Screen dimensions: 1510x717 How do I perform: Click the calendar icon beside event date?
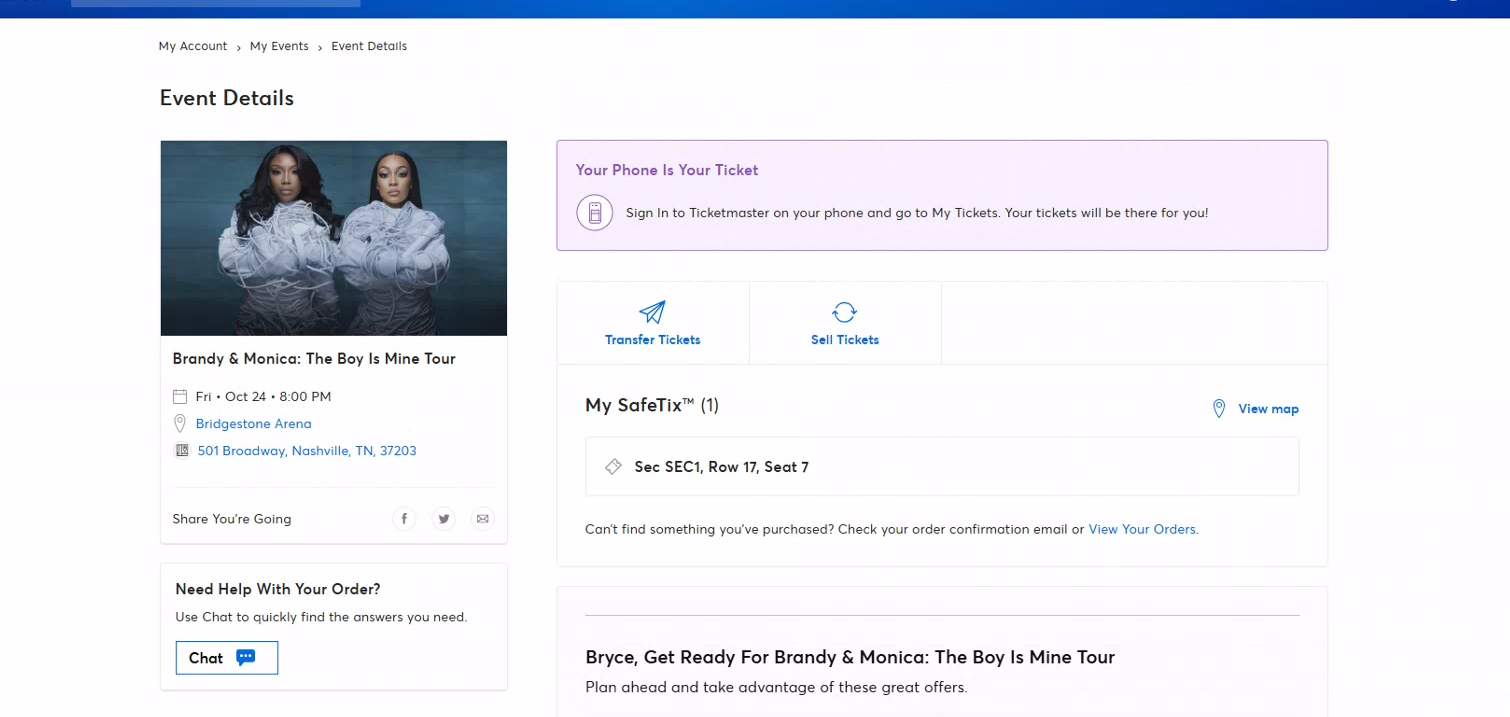180,396
